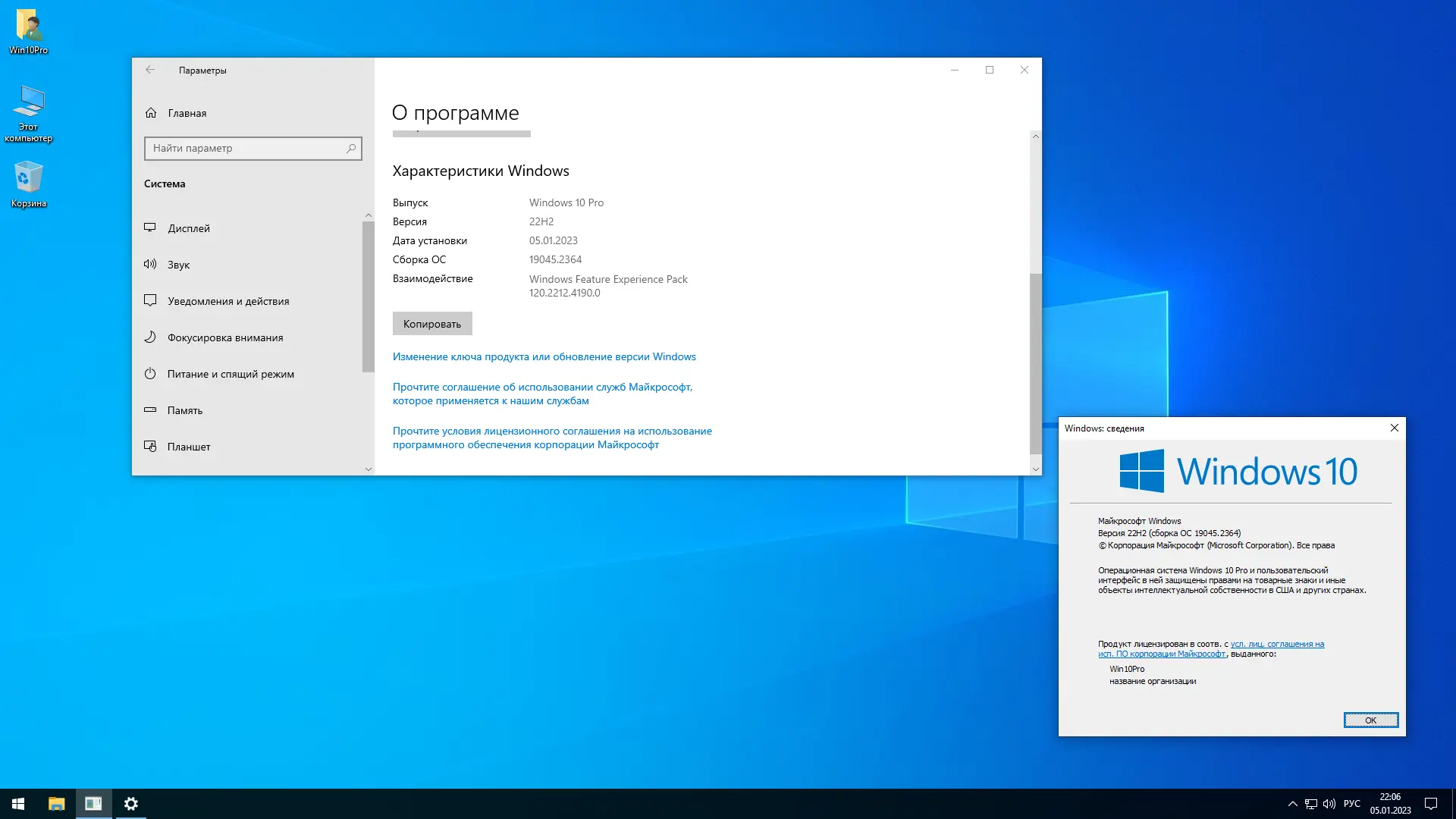Open the change product key link
This screenshot has height=819, width=1456.
[x=544, y=356]
